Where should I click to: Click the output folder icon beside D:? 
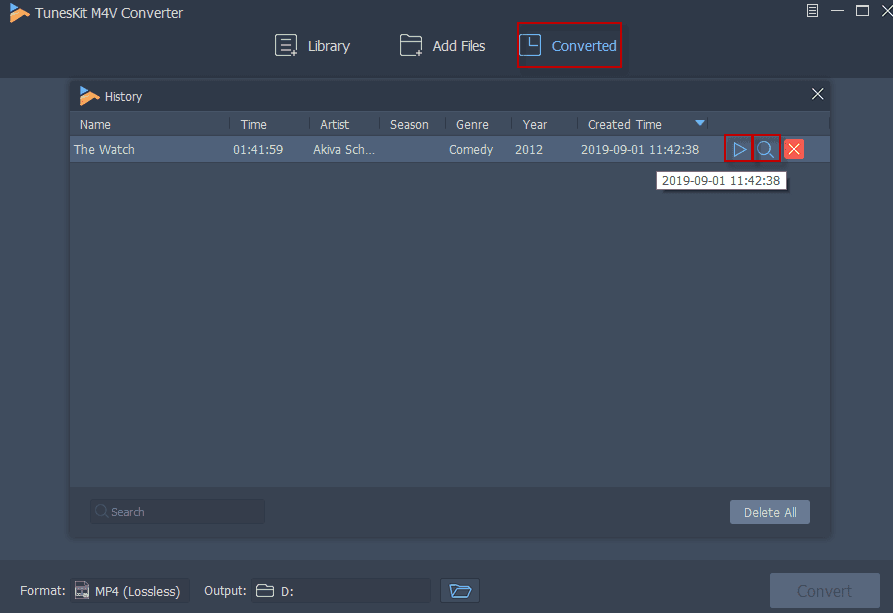tap(265, 590)
